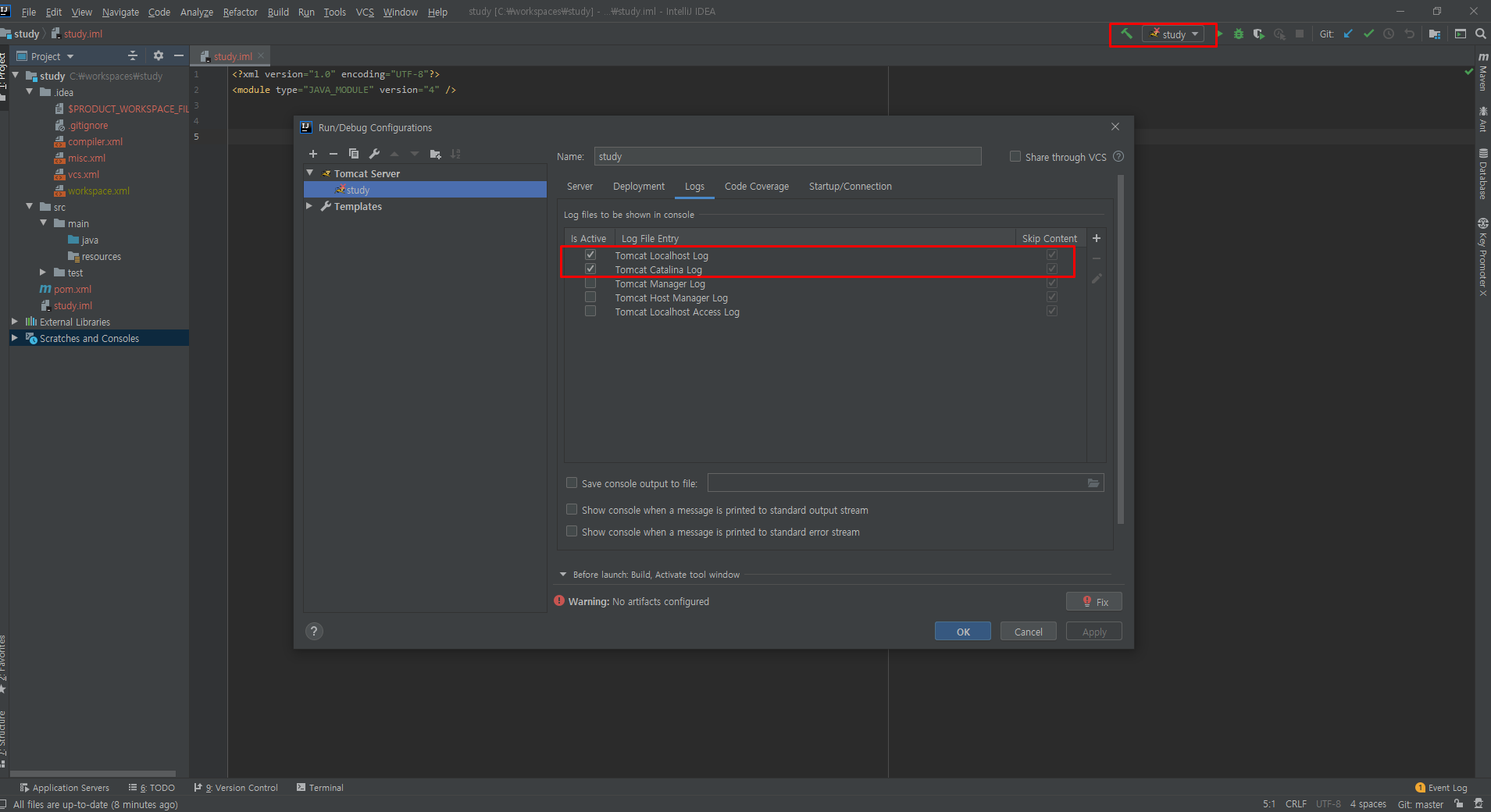This screenshot has height=812, width=1491.
Task: Open the Refactor menu
Action: 240,12
